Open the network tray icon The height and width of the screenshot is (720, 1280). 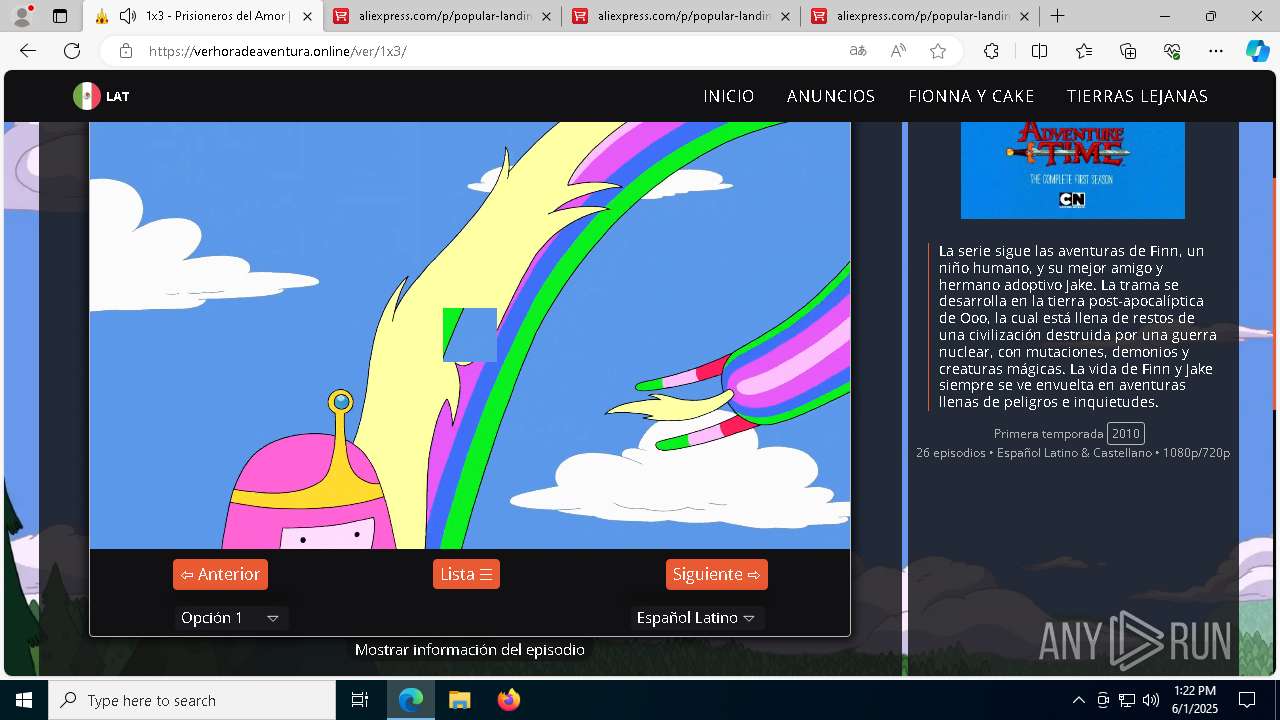1127,700
